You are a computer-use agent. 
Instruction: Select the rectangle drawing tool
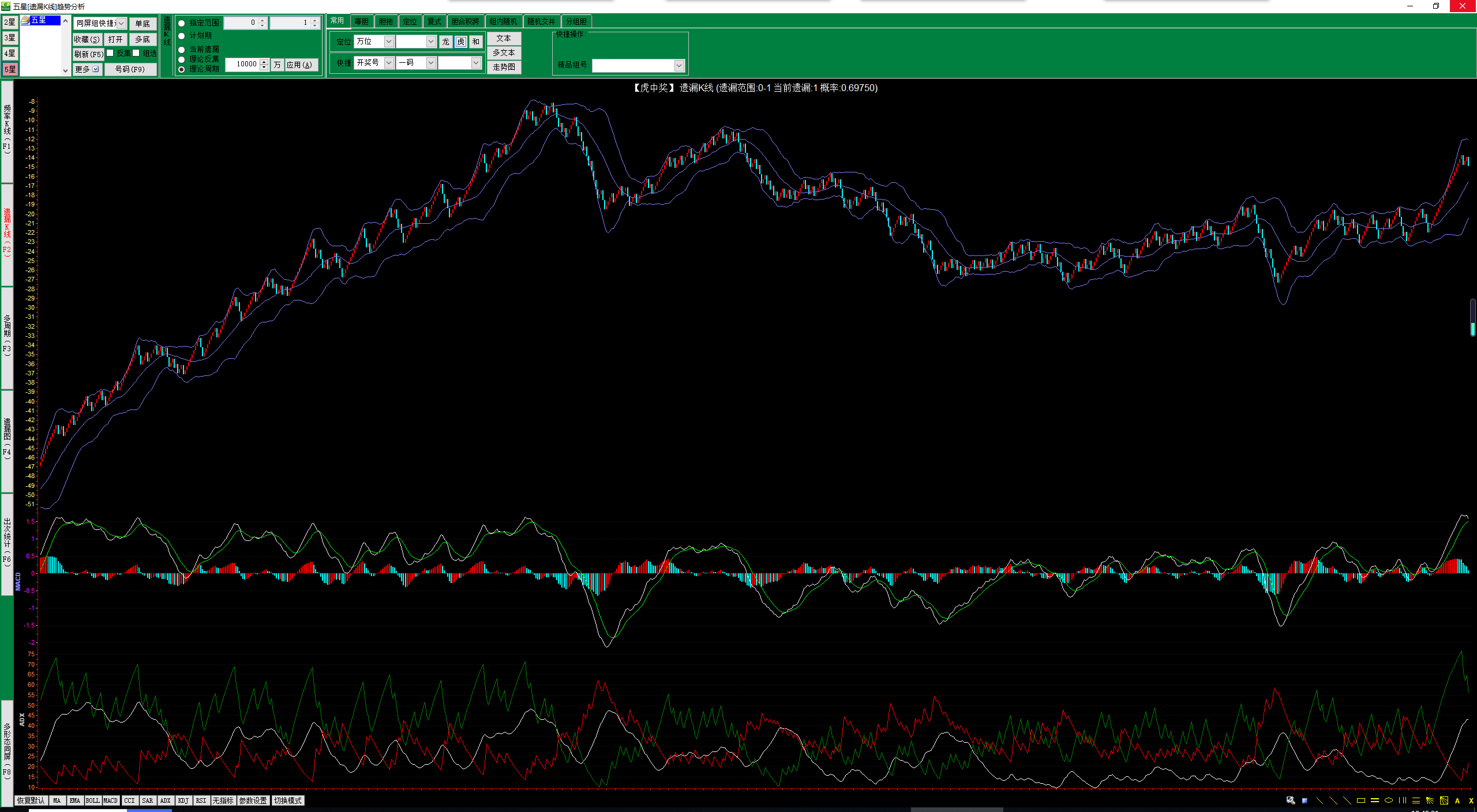(x=1360, y=800)
